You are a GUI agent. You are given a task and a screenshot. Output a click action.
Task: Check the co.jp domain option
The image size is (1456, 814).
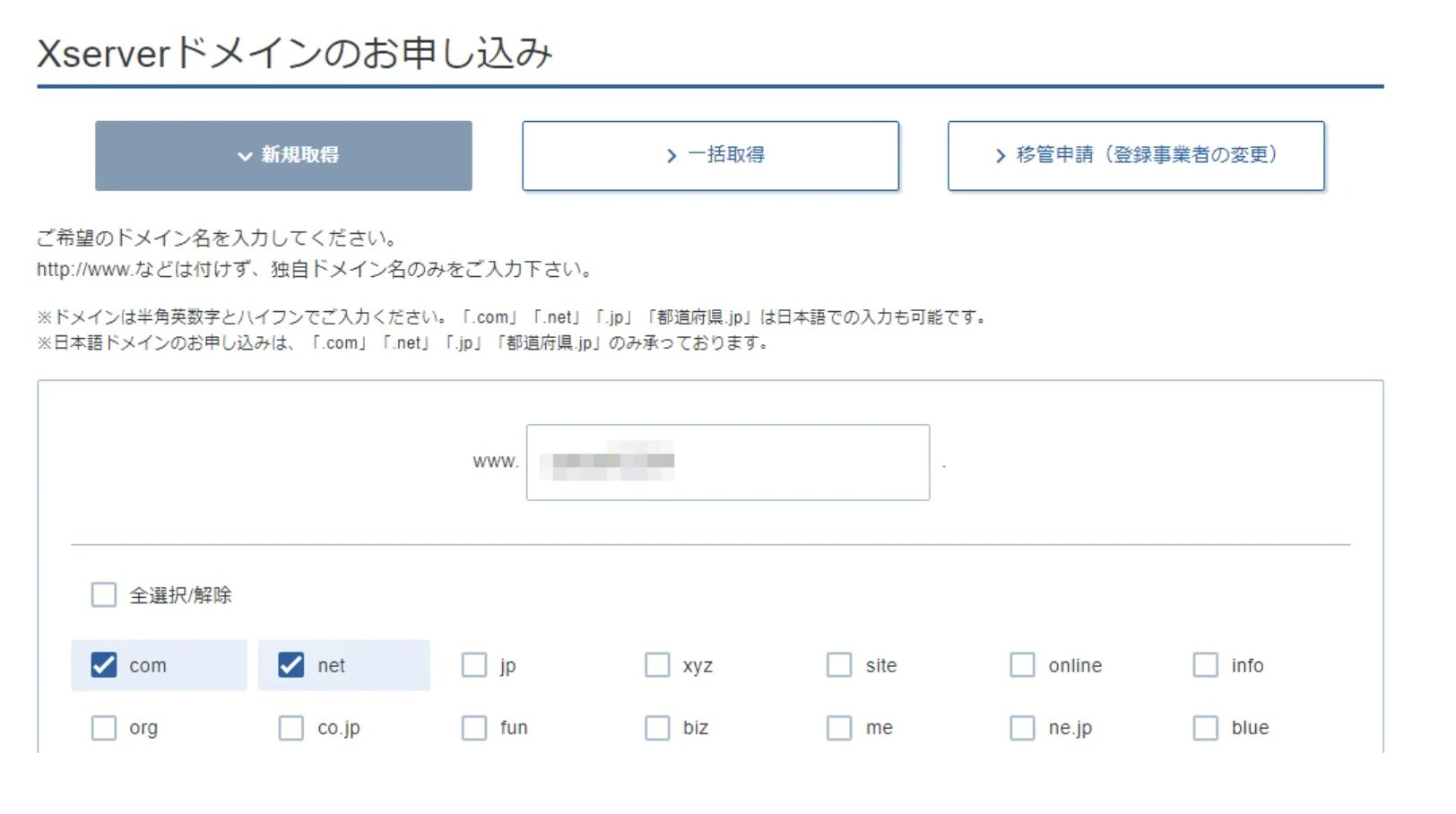pos(291,728)
